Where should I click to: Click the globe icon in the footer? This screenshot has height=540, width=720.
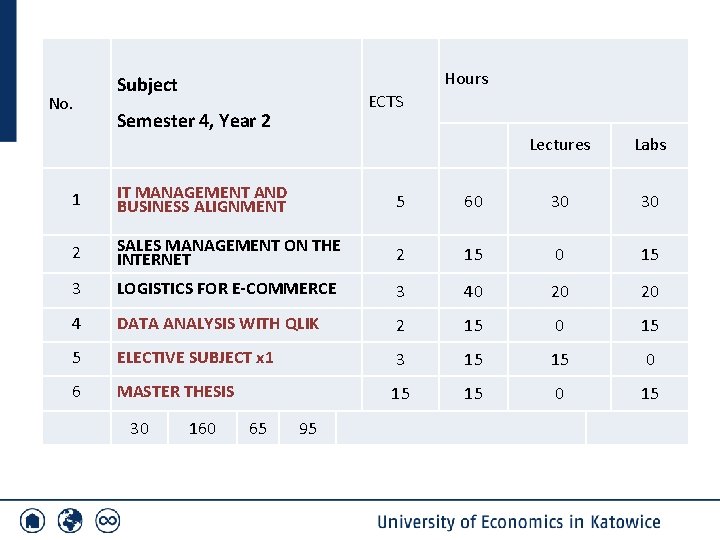(x=70, y=521)
